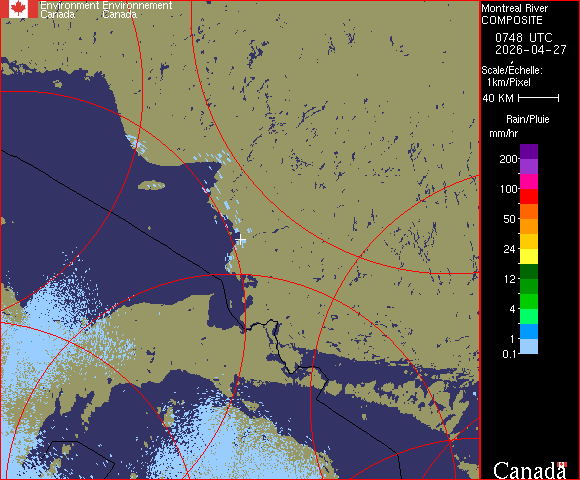Click the Canada wordmark logo
The width and height of the screenshot is (580, 480).
coord(530,470)
